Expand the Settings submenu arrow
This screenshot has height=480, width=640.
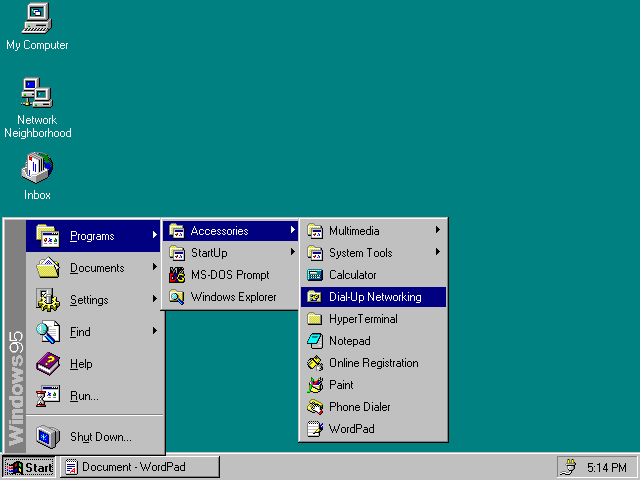pyautogui.click(x=155, y=299)
